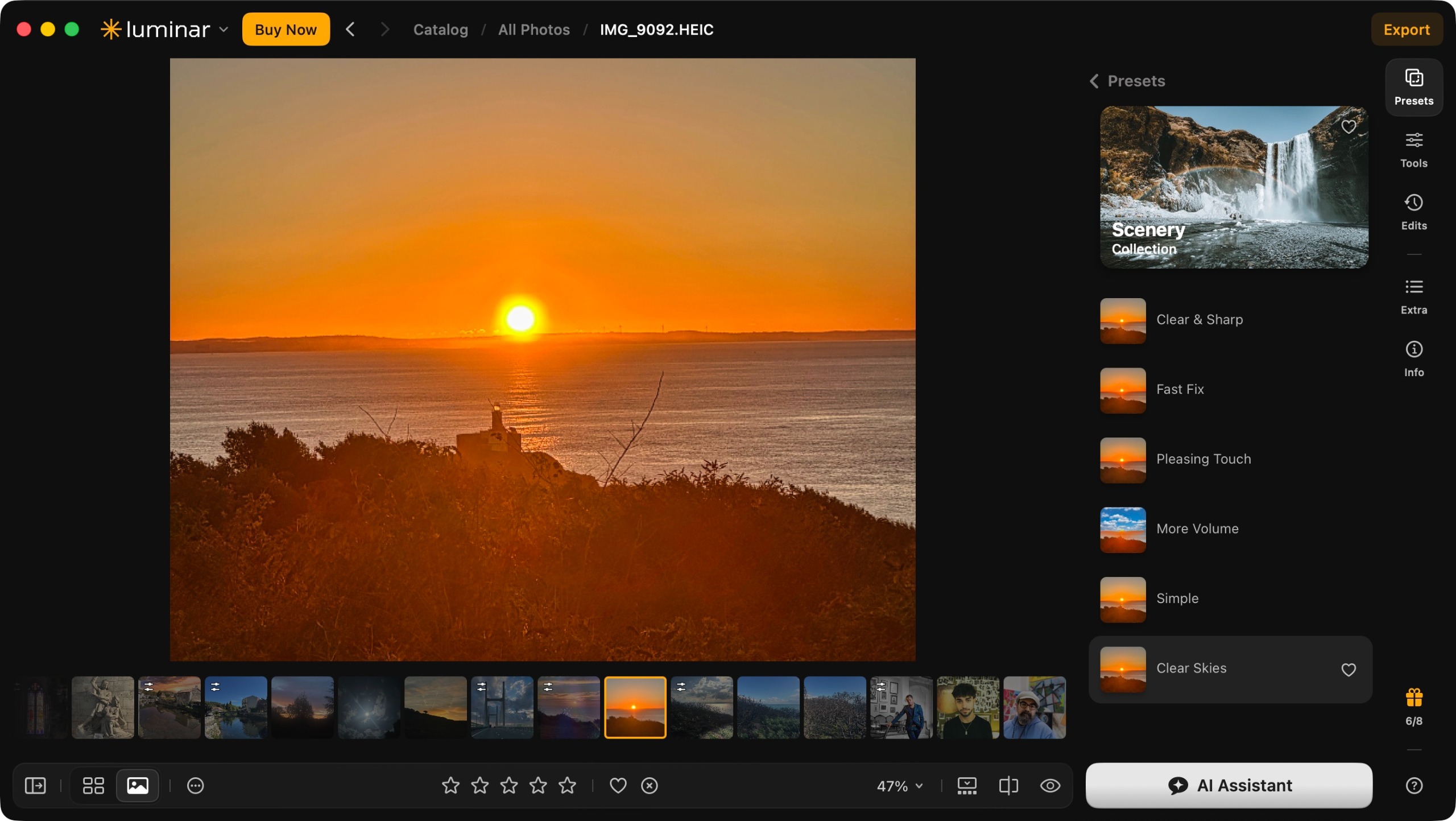The image size is (1456, 821).
Task: Open the Extra panel
Action: coord(1413,296)
